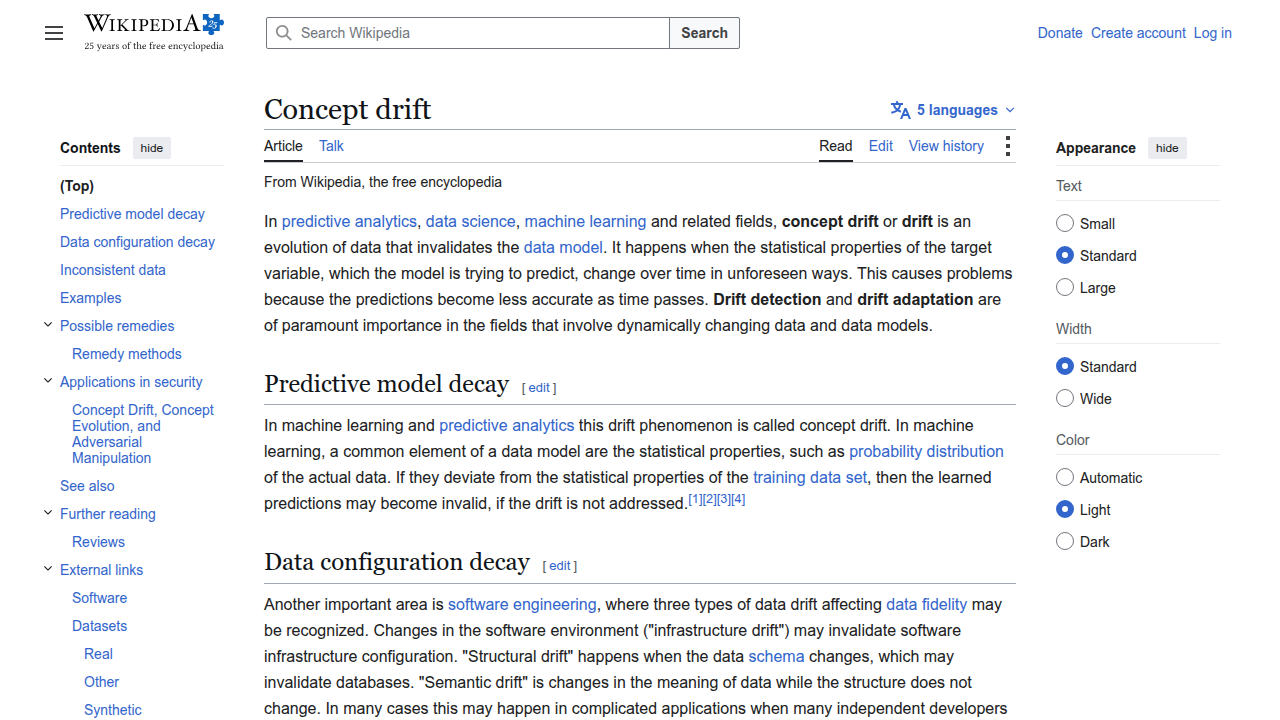Viewport: 1280px width, 720px height.
Task: Click the Search button
Action: (704, 33)
